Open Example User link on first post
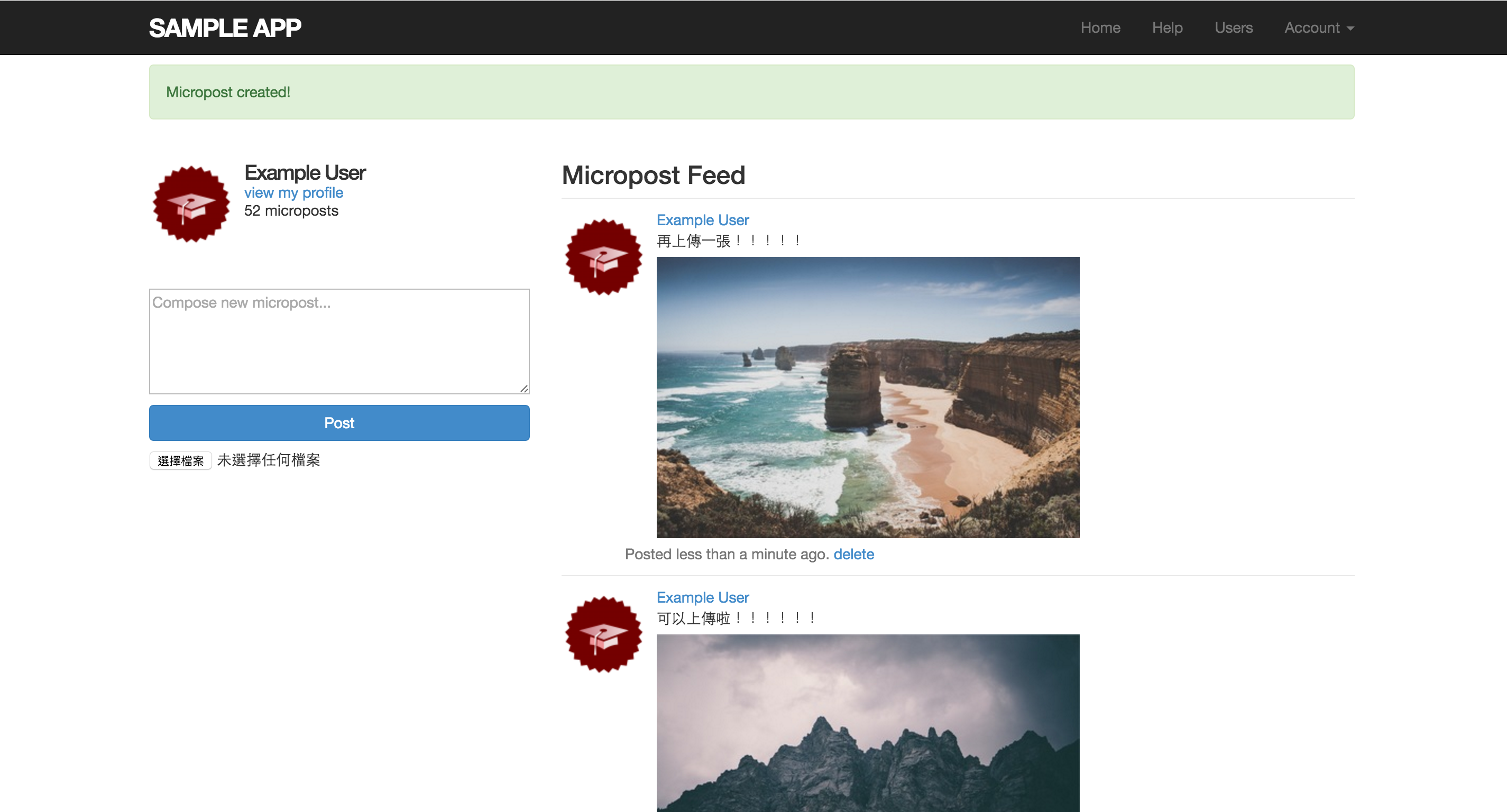Screen dimensions: 1507x812 click(702, 220)
